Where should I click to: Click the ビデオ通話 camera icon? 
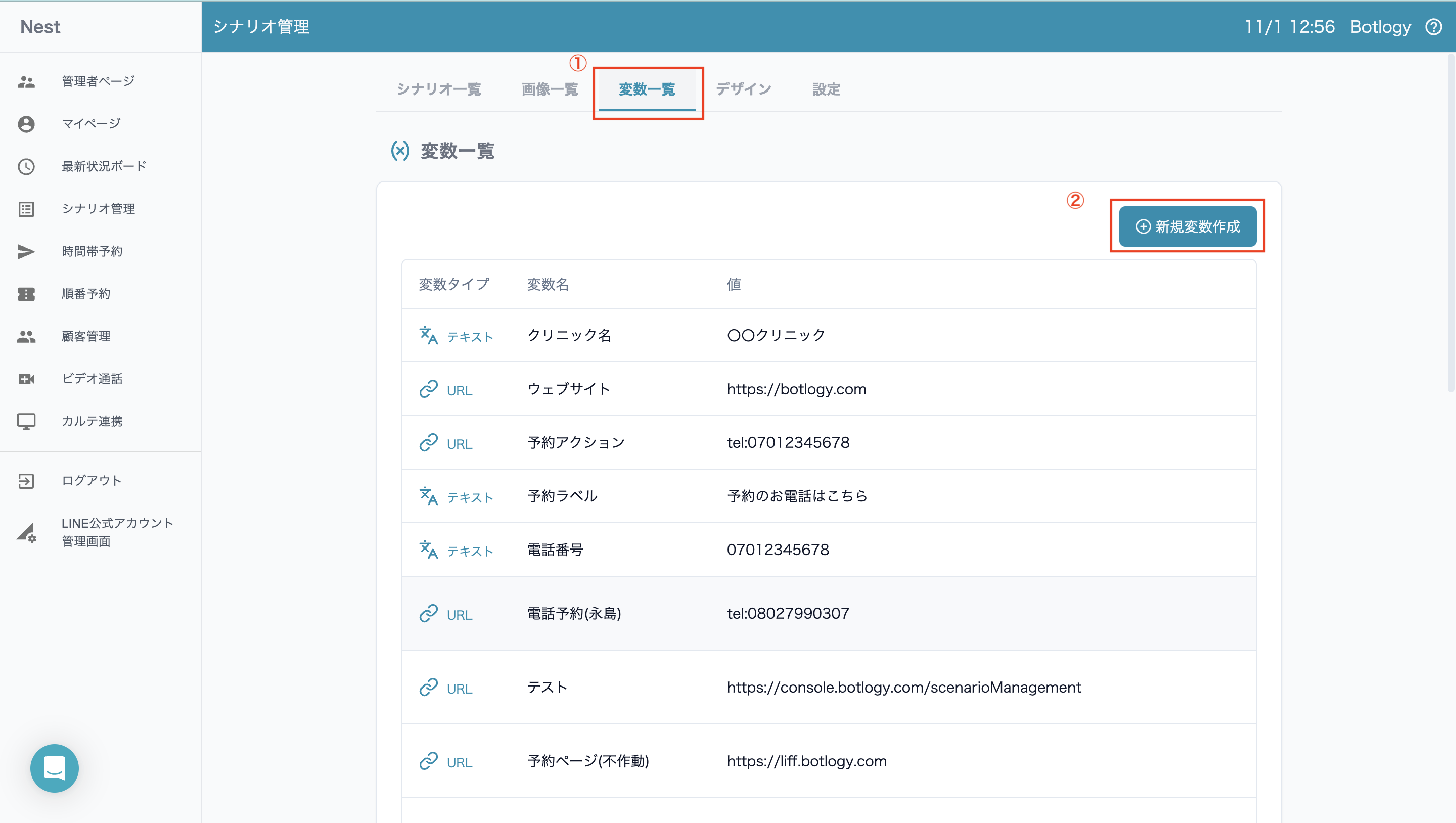(x=26, y=379)
